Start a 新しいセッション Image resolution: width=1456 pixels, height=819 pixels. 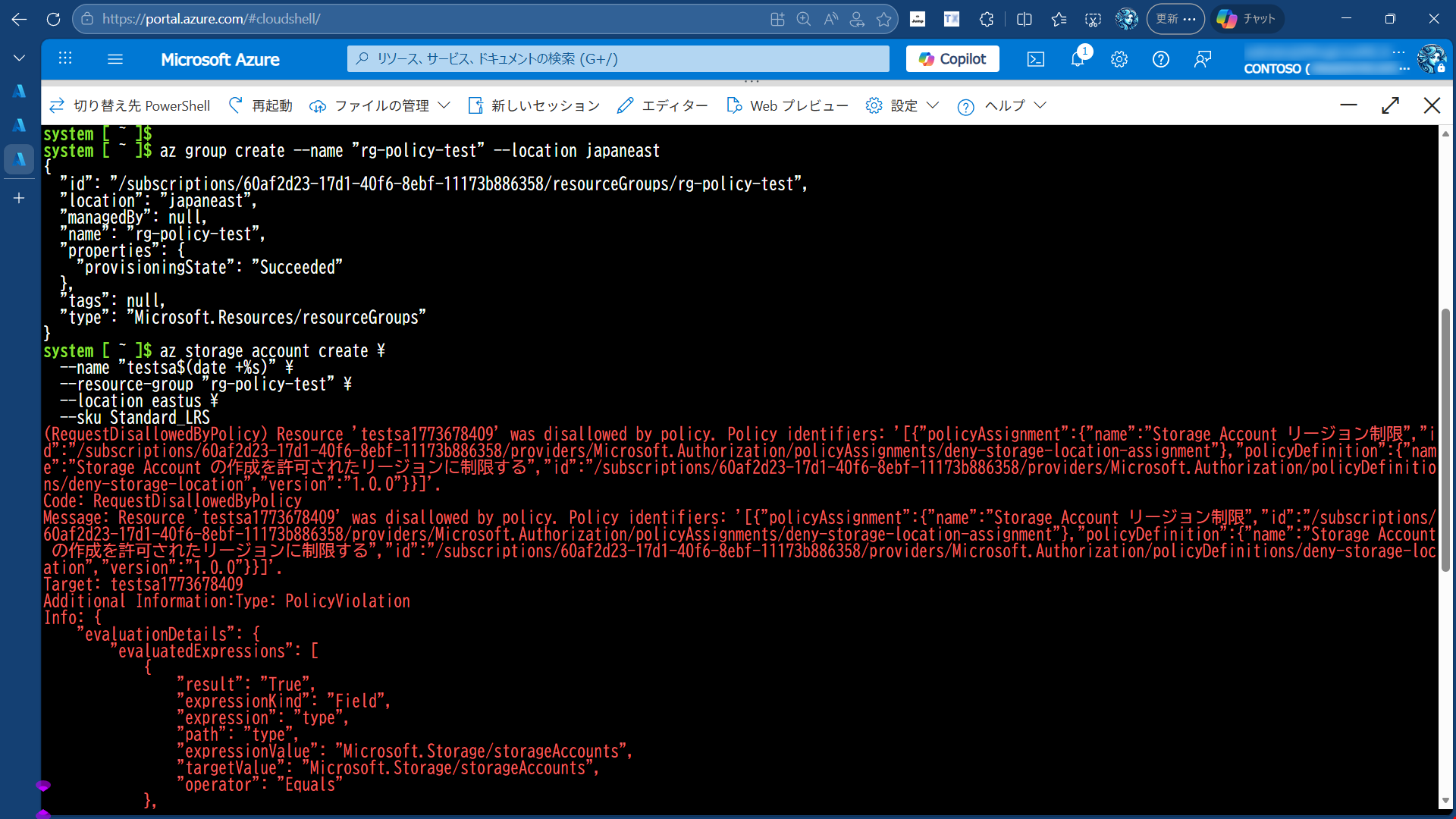tap(534, 105)
